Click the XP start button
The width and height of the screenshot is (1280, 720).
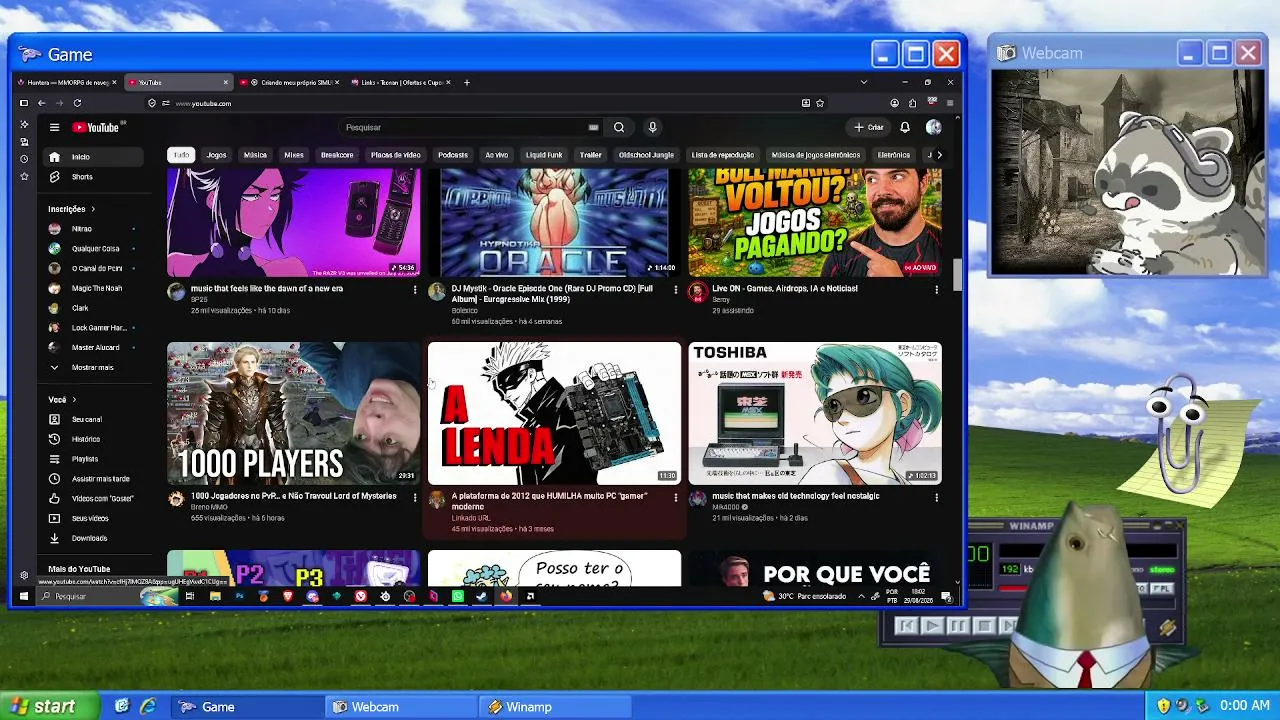coord(50,706)
